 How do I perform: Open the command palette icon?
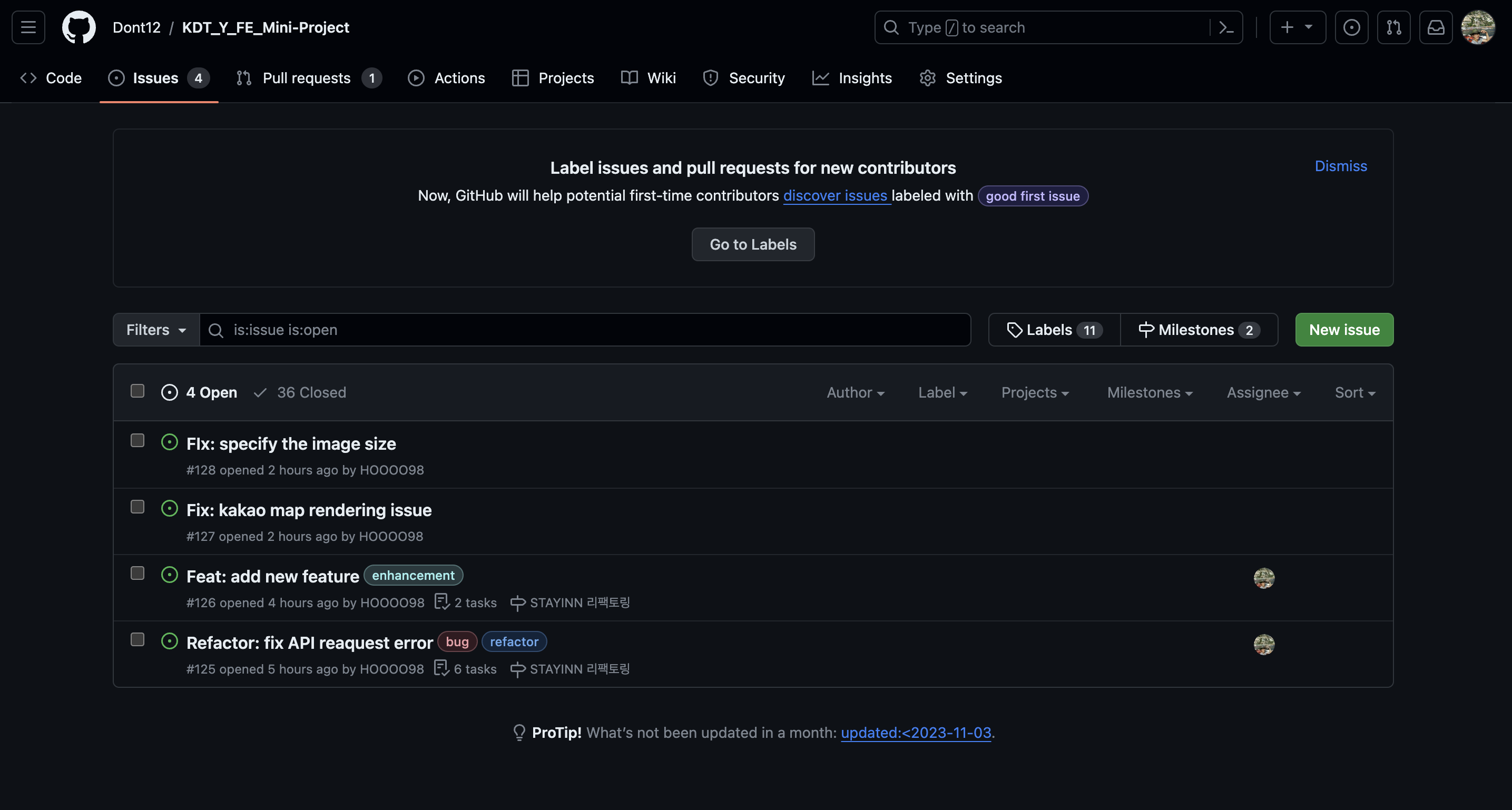pyautogui.click(x=1226, y=27)
